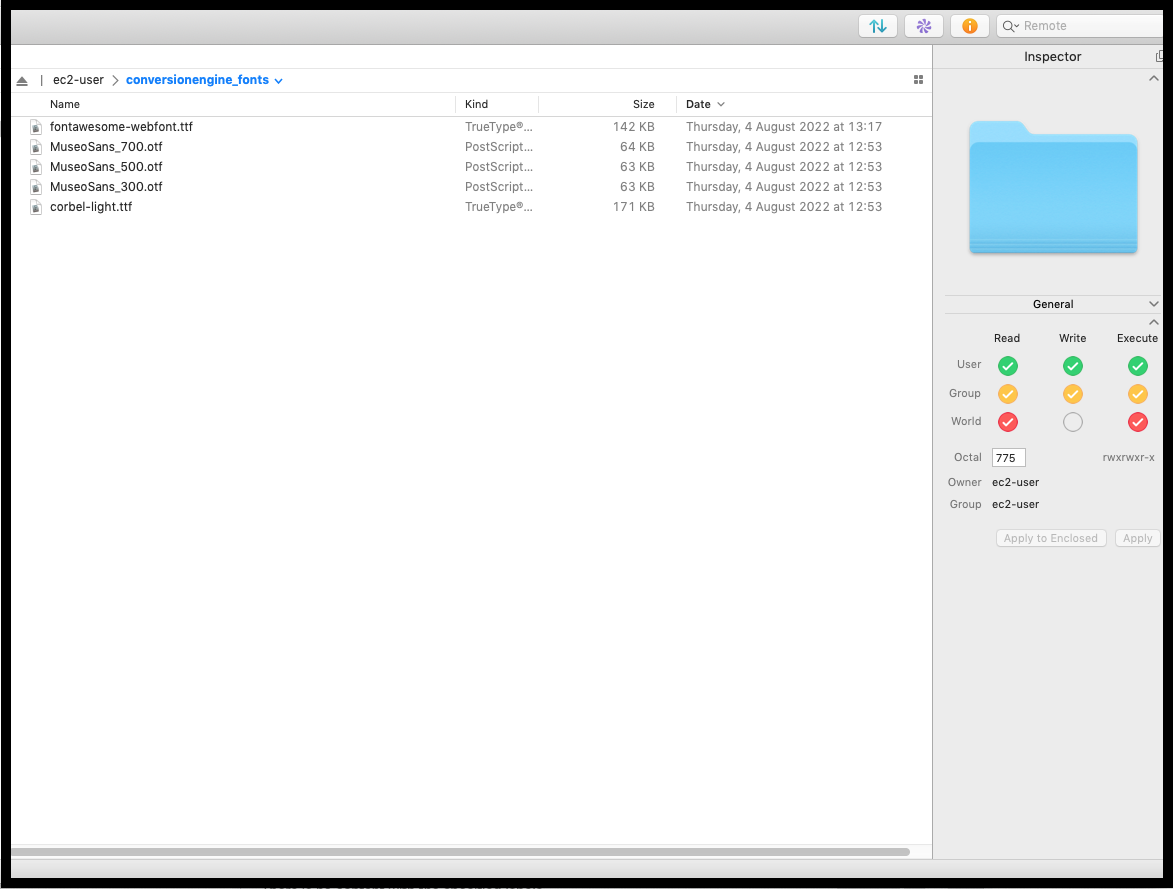Go to ec2-user folder in path bar

tap(78, 80)
